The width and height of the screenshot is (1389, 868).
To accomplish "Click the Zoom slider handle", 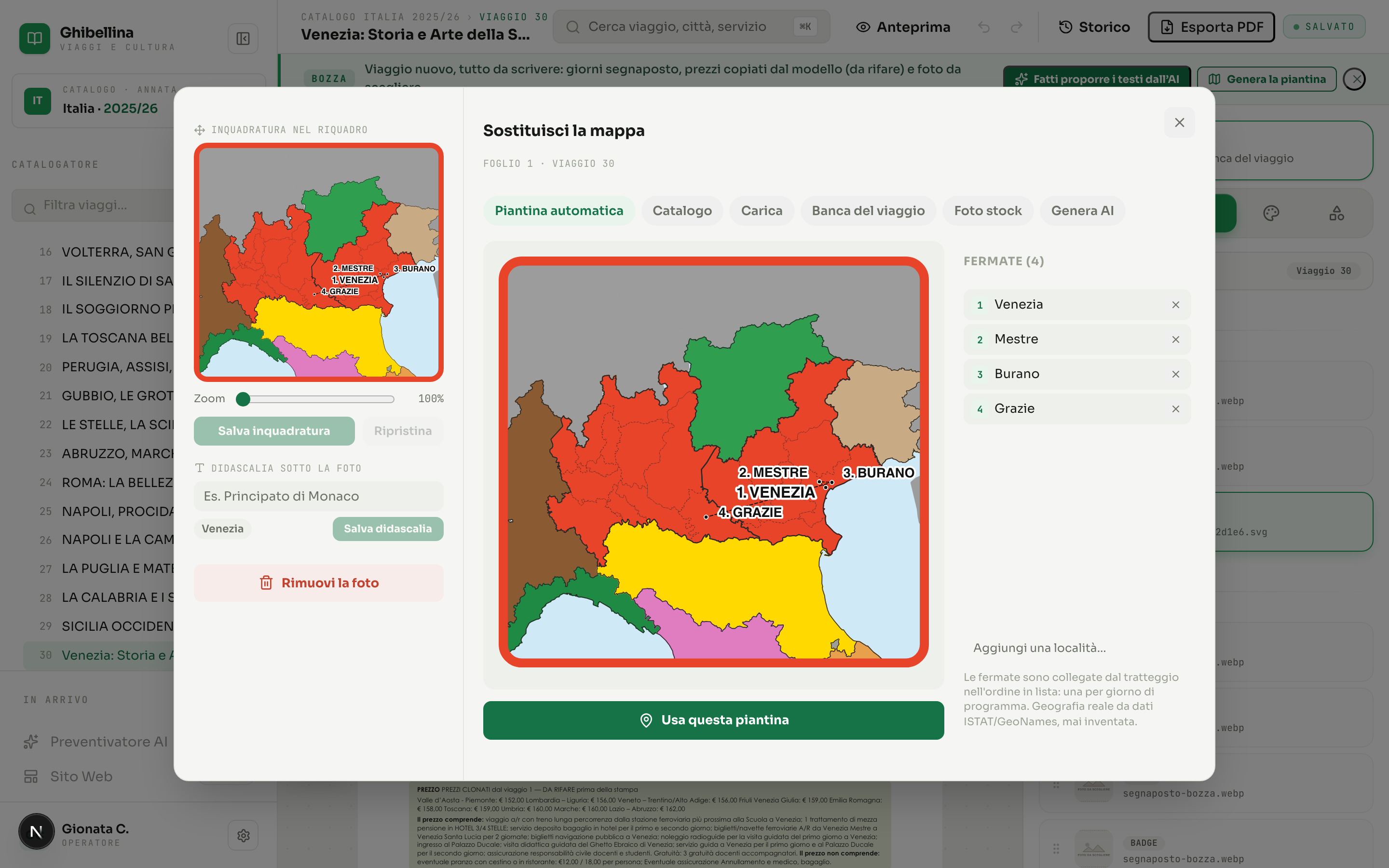I will pyautogui.click(x=243, y=399).
